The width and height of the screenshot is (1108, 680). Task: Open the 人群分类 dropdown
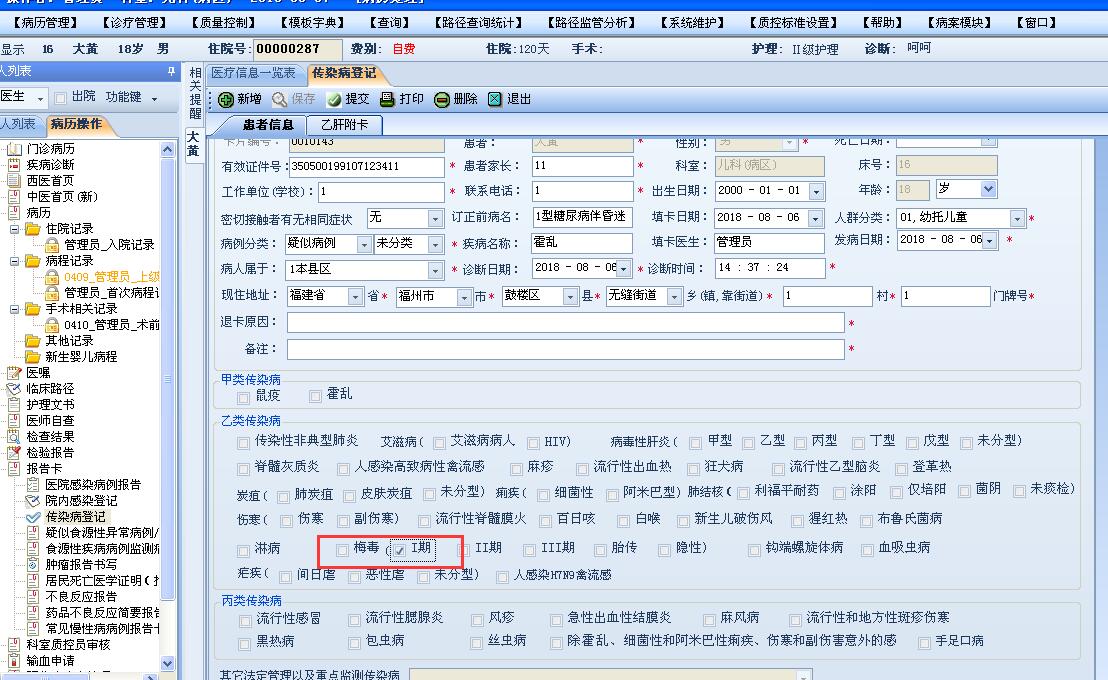pyautogui.click(x=1017, y=218)
